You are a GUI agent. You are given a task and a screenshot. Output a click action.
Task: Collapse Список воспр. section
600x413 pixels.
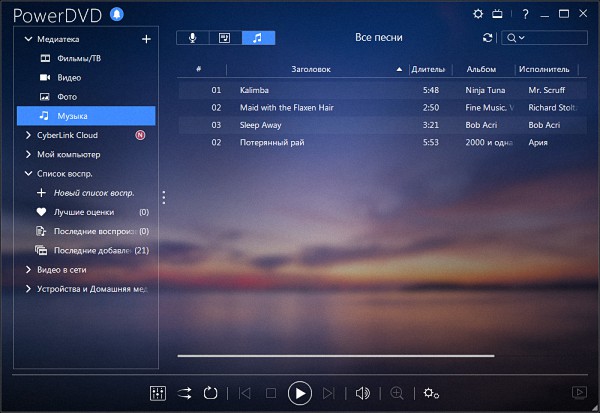coord(28,173)
